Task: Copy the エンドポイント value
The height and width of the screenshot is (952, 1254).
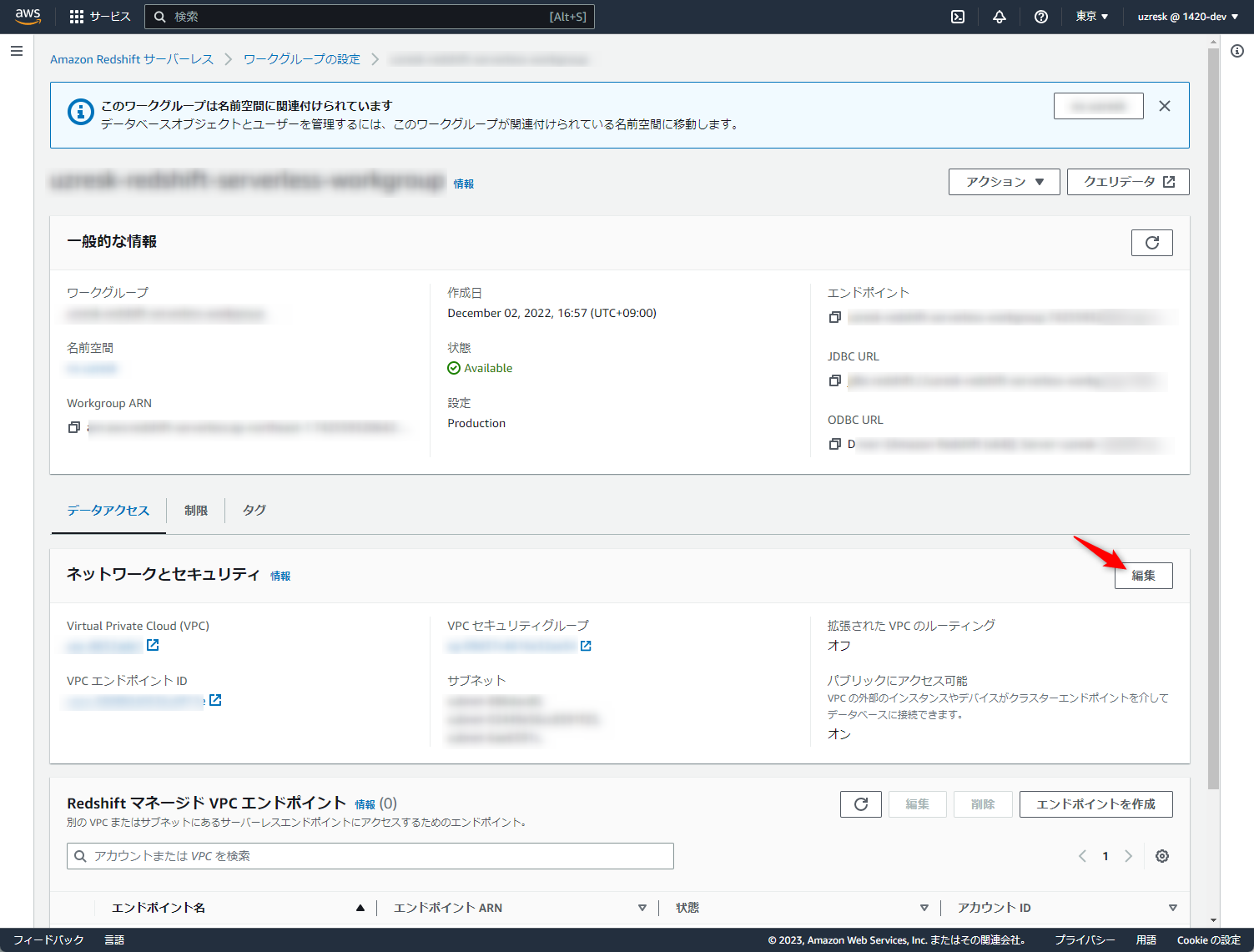Action: tap(834, 317)
